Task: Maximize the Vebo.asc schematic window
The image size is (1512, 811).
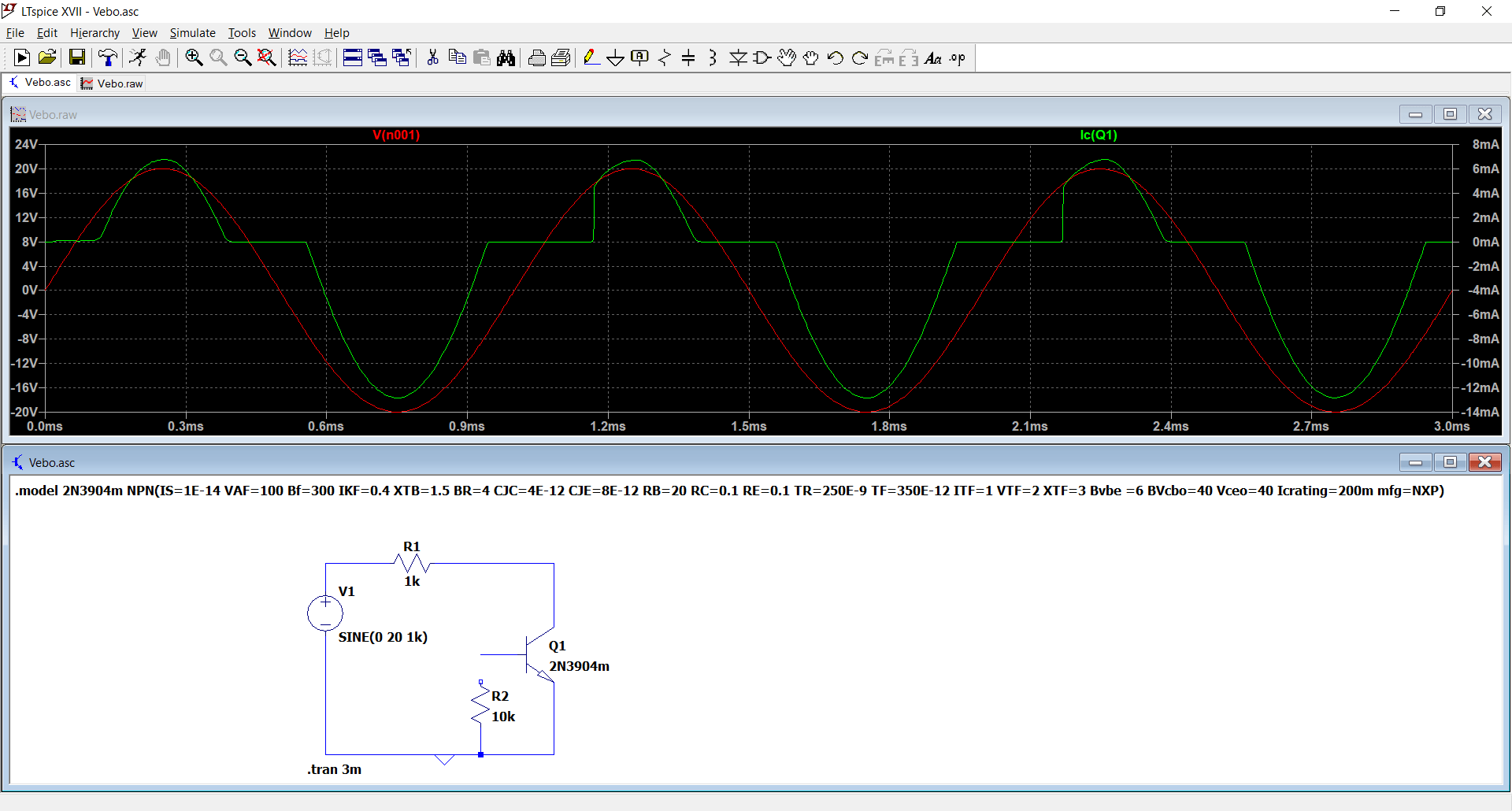Action: [x=1450, y=462]
